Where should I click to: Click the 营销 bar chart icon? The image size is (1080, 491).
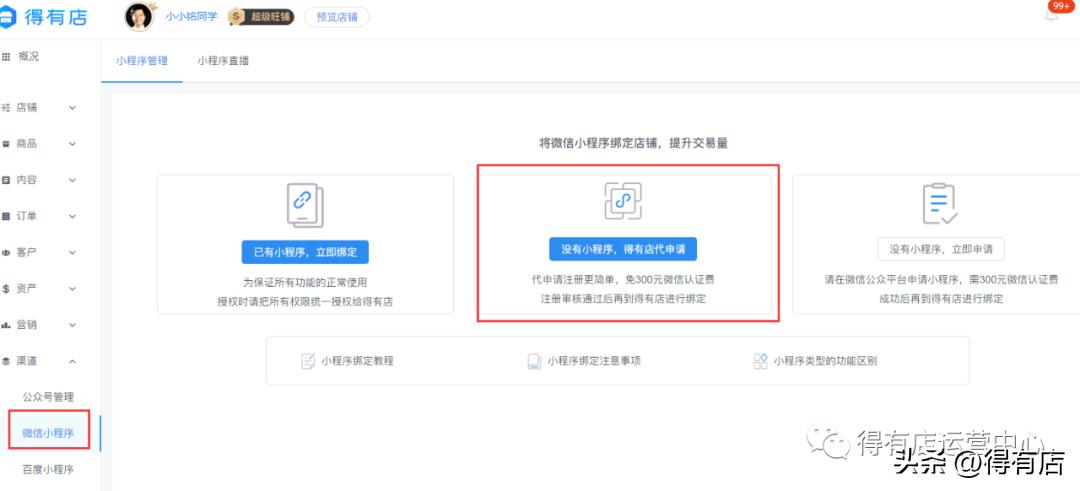click(6, 325)
